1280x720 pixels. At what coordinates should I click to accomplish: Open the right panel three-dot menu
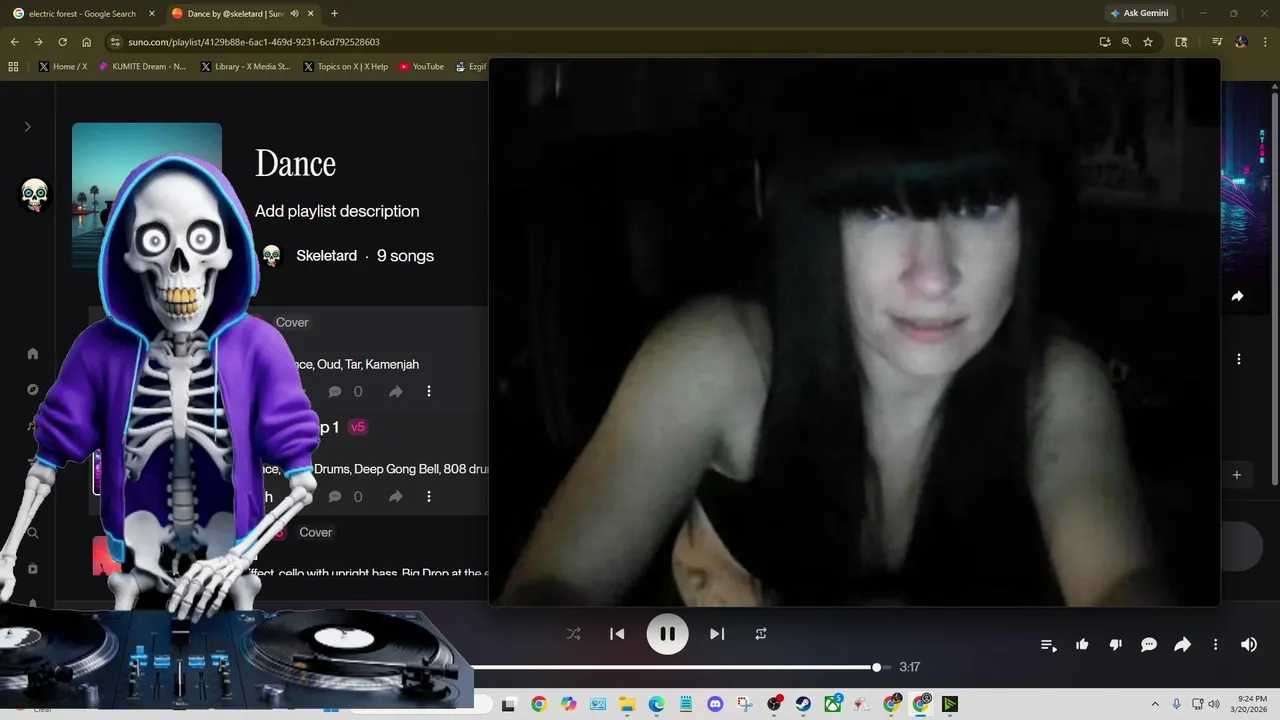coord(1239,359)
